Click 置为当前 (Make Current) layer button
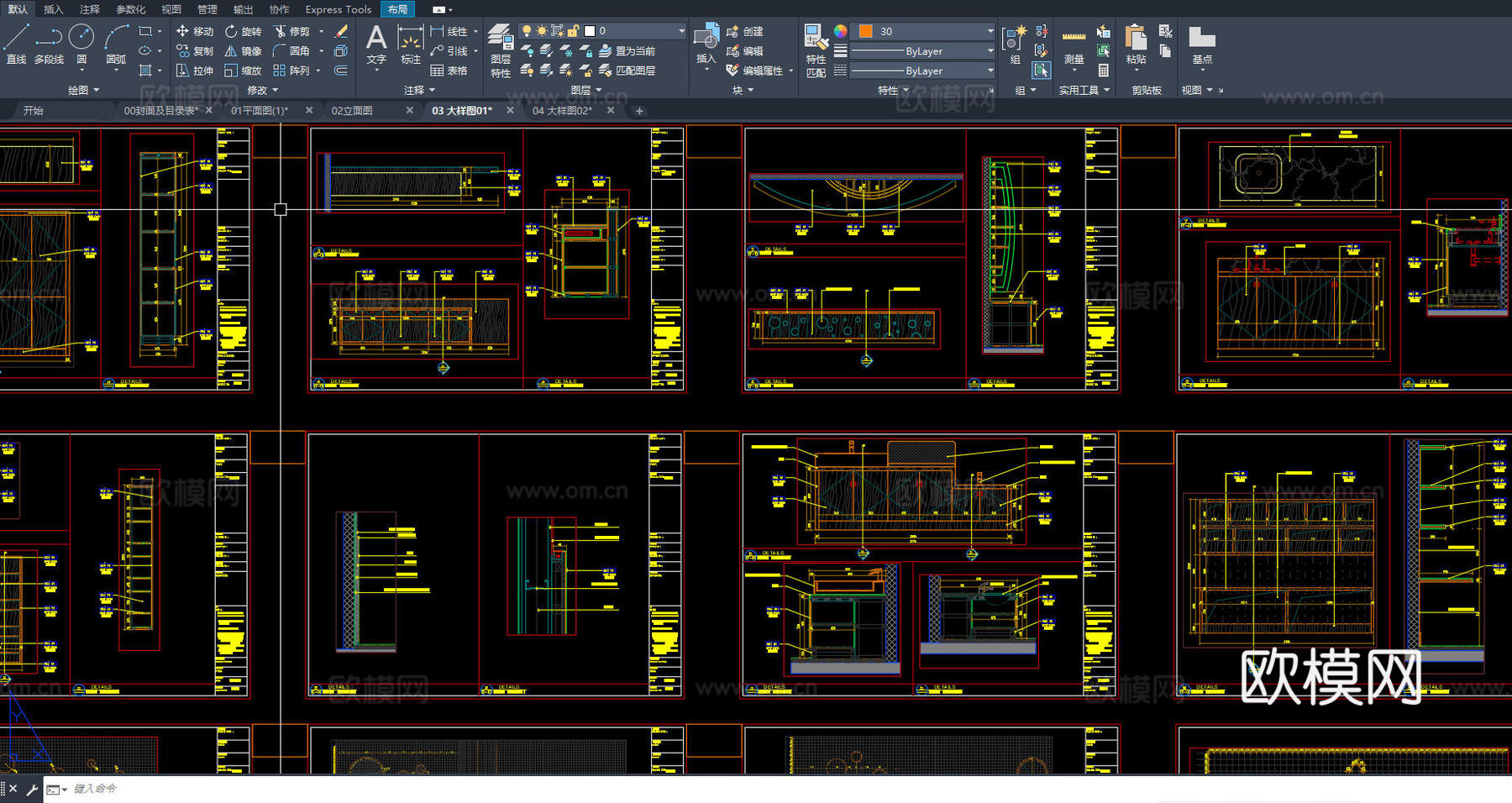1512x803 pixels. (627, 51)
